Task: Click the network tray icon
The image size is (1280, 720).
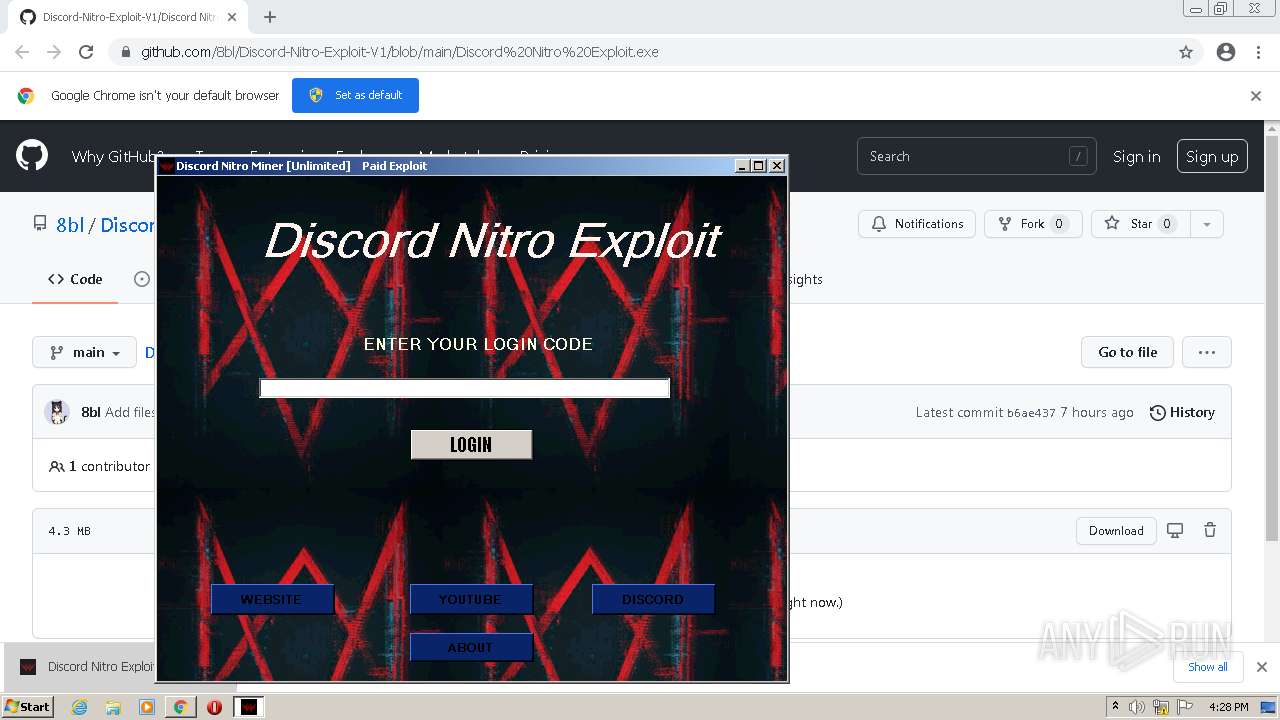Action: (1161, 707)
